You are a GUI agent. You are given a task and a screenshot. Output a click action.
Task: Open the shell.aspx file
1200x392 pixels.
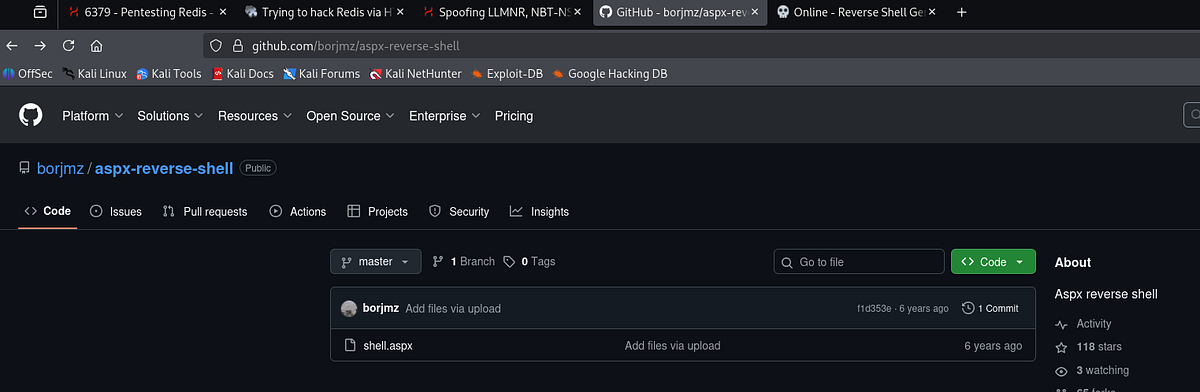tap(388, 346)
